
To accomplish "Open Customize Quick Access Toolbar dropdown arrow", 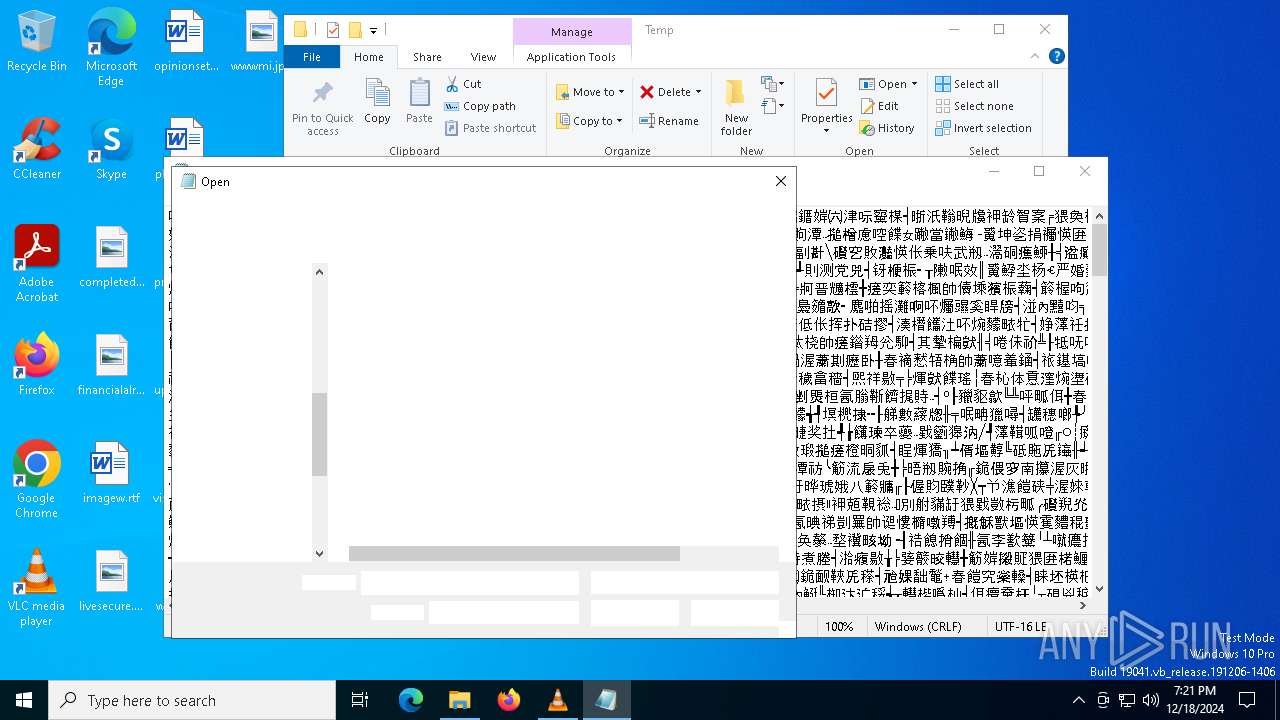I will 373,31.
